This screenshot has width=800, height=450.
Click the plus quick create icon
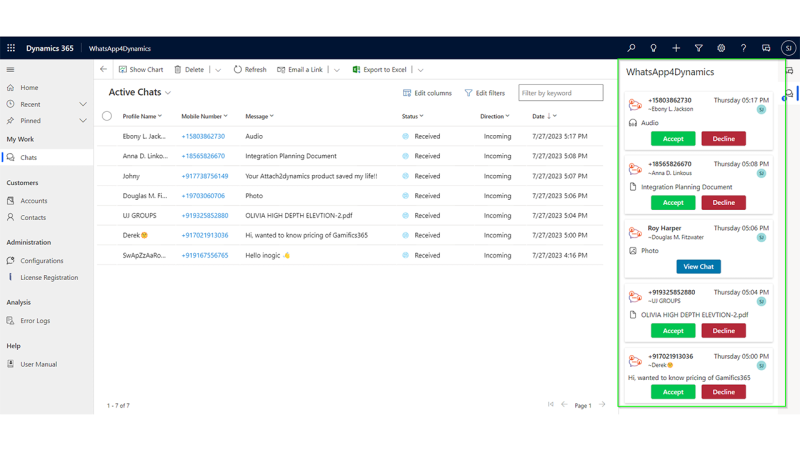[676, 48]
